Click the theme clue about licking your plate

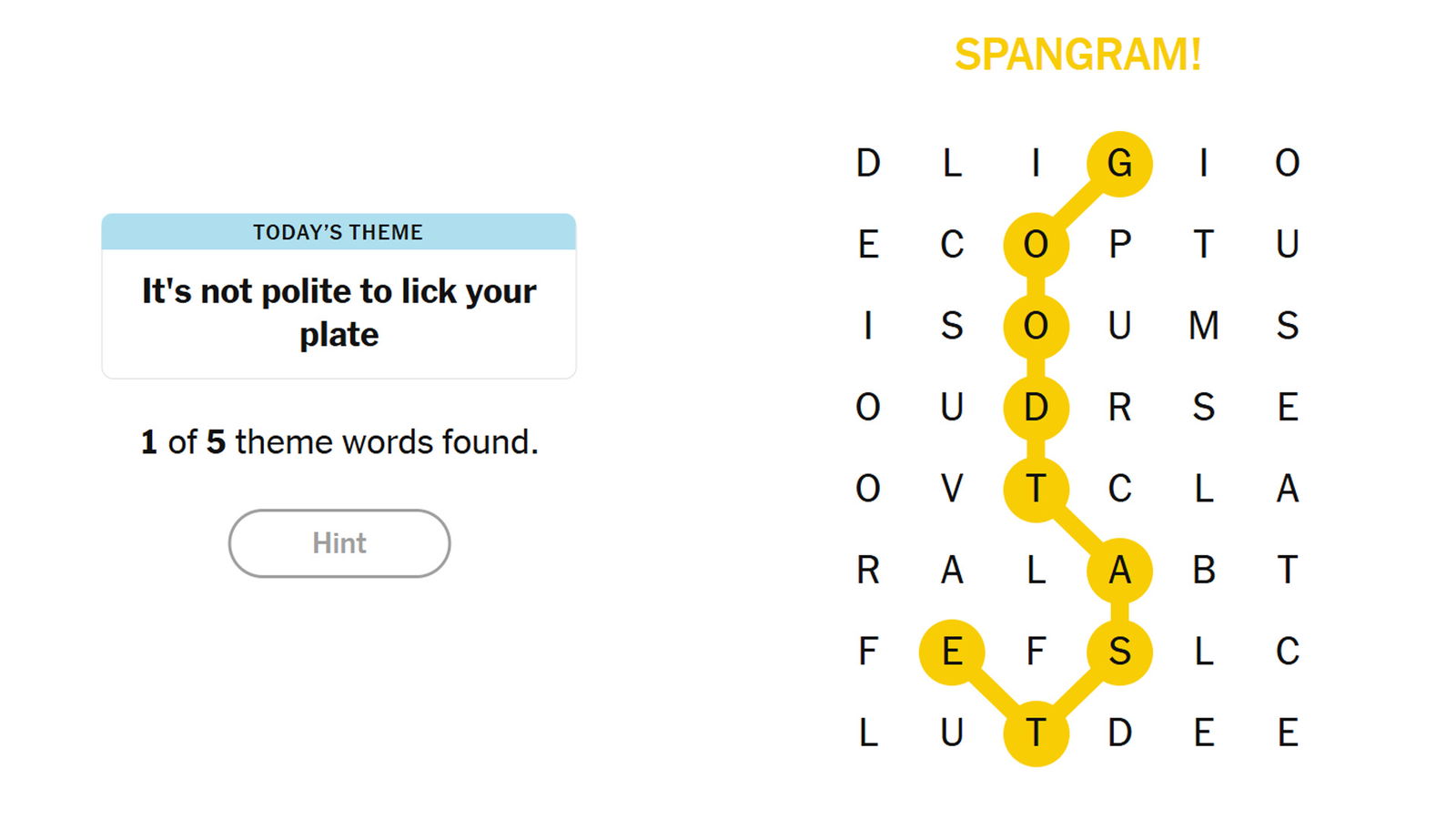point(339,312)
